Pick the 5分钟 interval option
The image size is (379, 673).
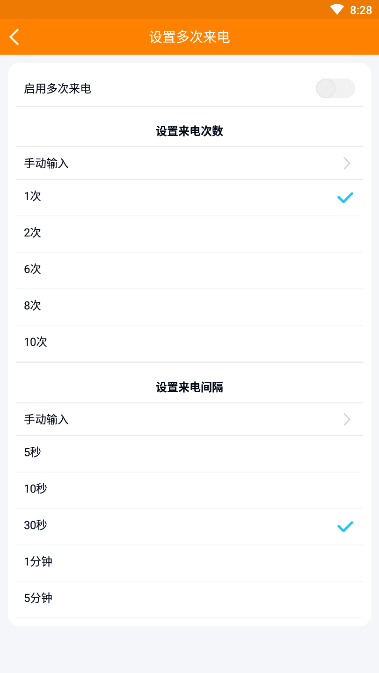point(189,599)
